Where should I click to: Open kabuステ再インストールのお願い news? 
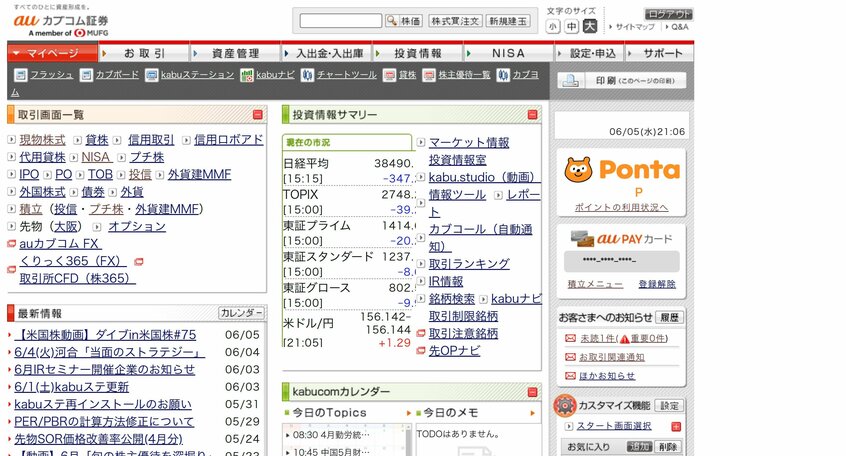coord(103,404)
